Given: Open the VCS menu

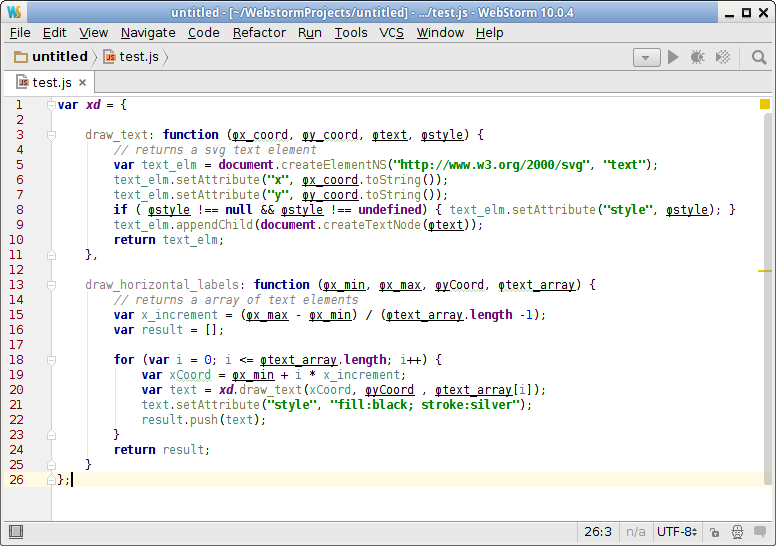Looking at the screenshot, I should [391, 33].
